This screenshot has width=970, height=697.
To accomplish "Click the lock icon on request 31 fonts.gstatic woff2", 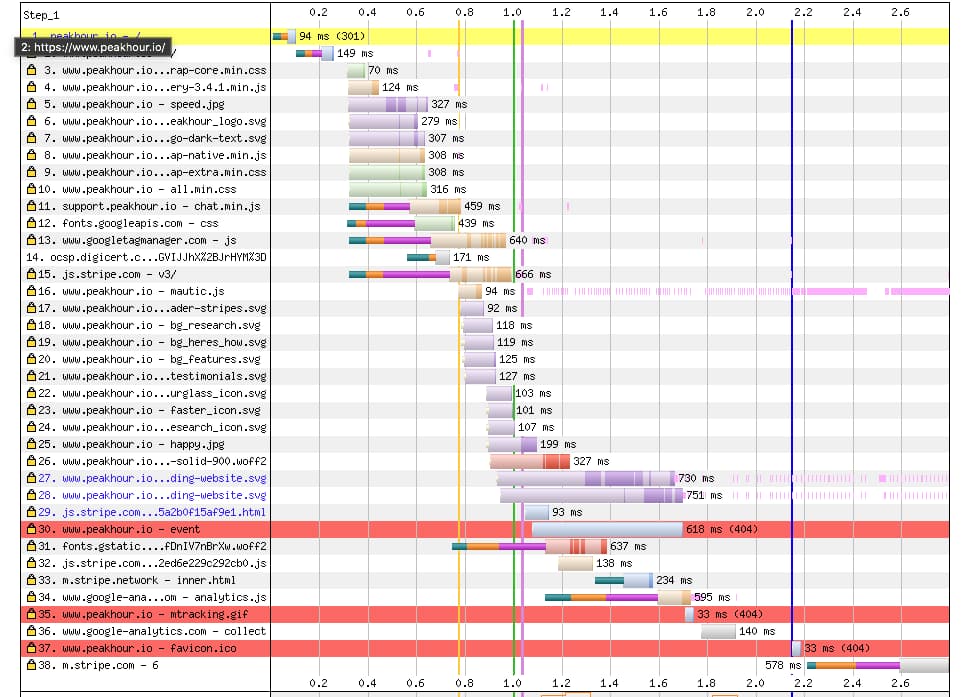I will pos(32,546).
